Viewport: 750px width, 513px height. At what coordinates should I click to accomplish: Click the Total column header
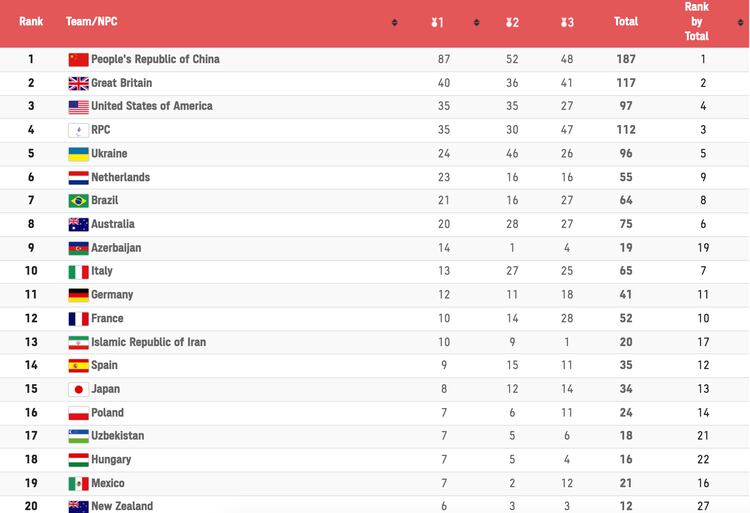click(626, 21)
